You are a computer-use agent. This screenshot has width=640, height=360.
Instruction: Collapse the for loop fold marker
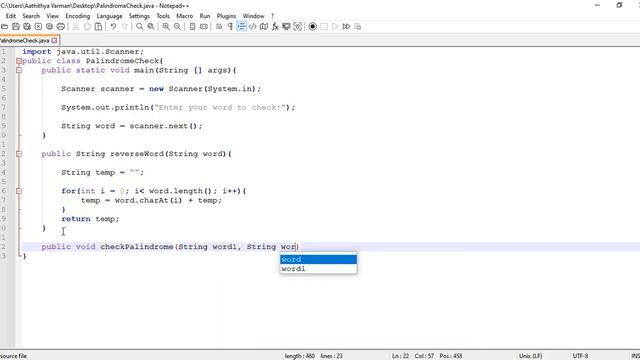point(19,191)
